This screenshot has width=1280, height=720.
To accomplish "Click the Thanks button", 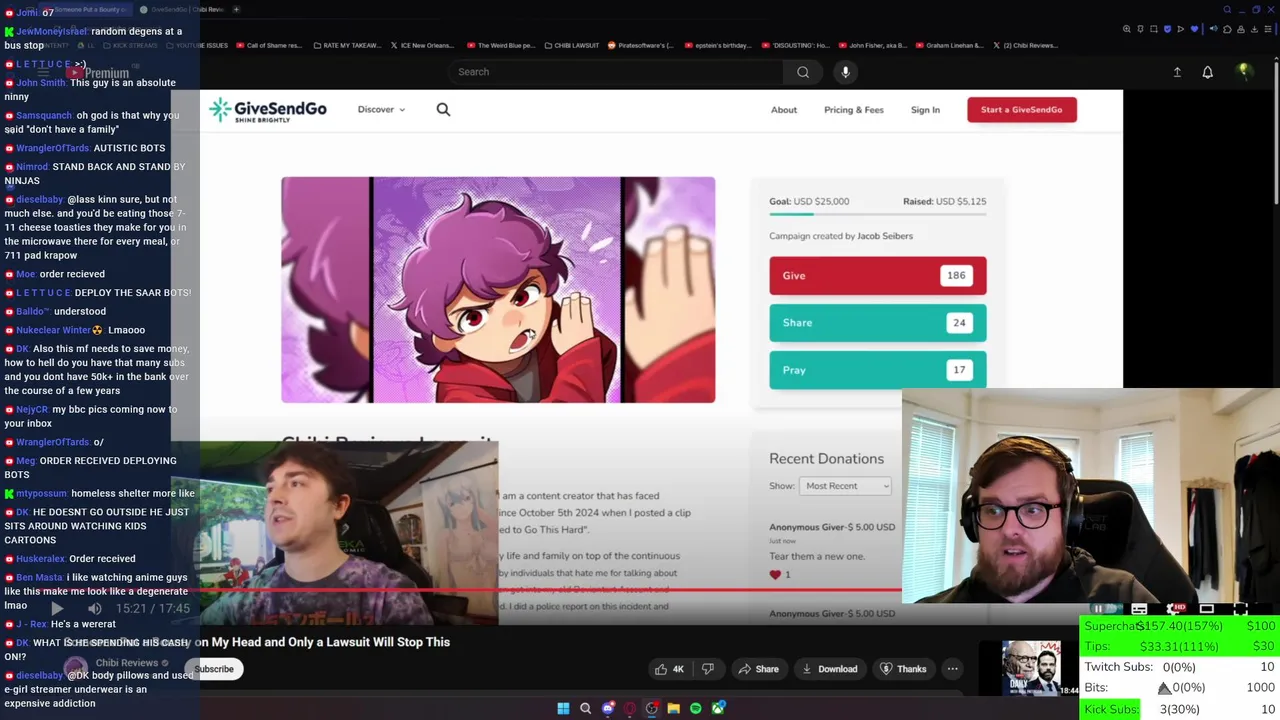I will [902, 669].
